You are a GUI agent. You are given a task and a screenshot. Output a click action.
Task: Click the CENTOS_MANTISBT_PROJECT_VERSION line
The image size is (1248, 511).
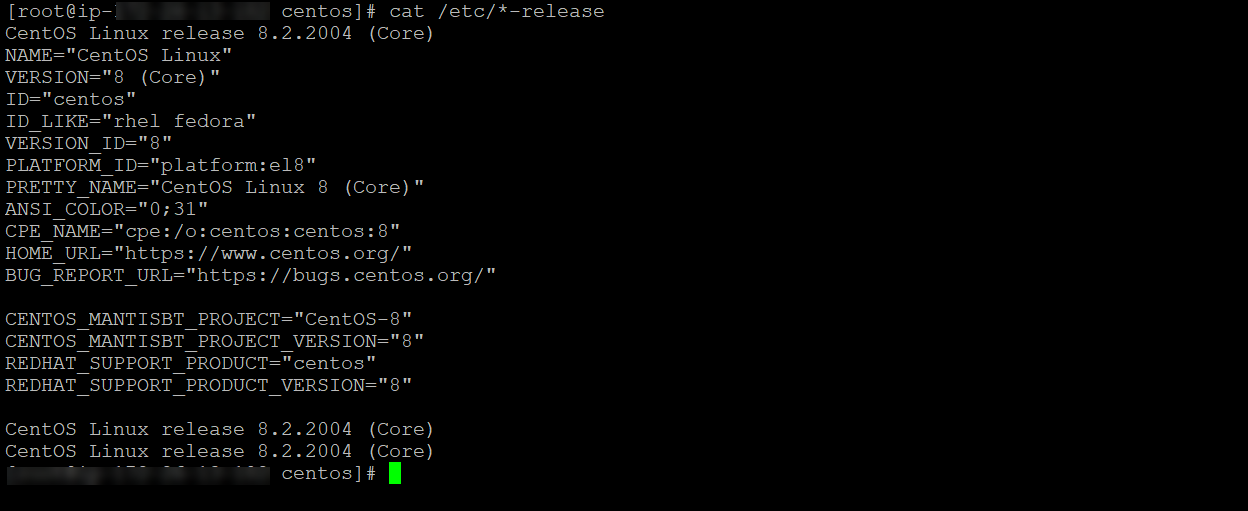pos(215,341)
